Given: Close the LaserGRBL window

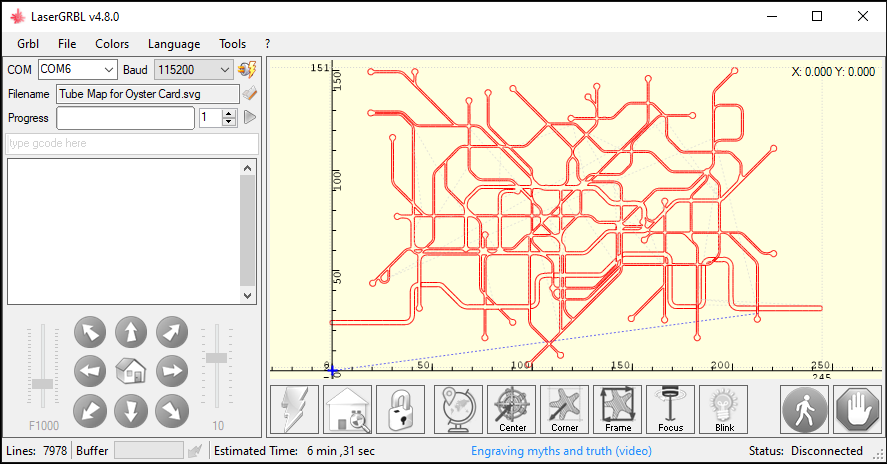Looking at the screenshot, I should point(863,16).
